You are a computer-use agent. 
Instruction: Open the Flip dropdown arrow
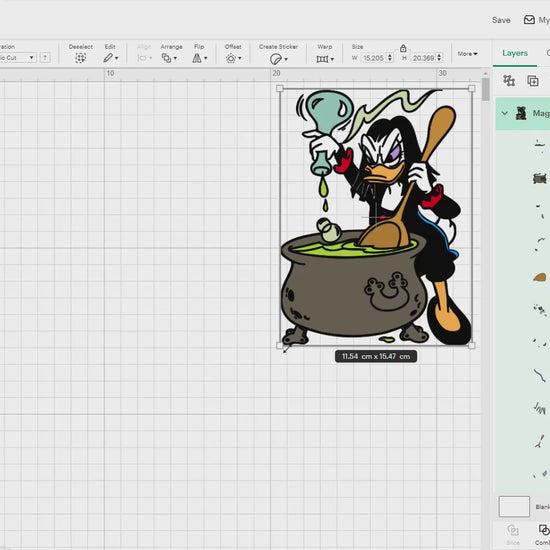point(206,58)
